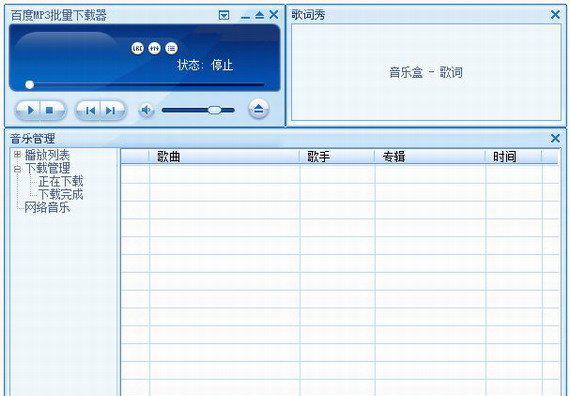Stop playback with the stop button

pyautogui.click(x=50, y=110)
